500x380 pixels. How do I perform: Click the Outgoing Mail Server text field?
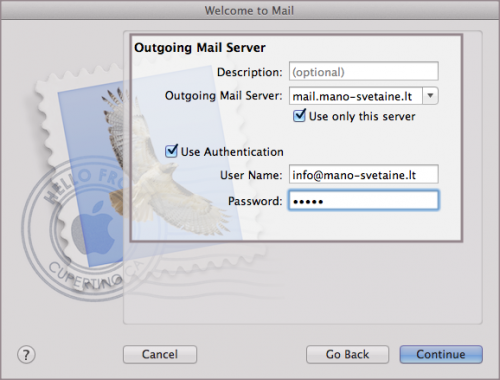click(356, 96)
